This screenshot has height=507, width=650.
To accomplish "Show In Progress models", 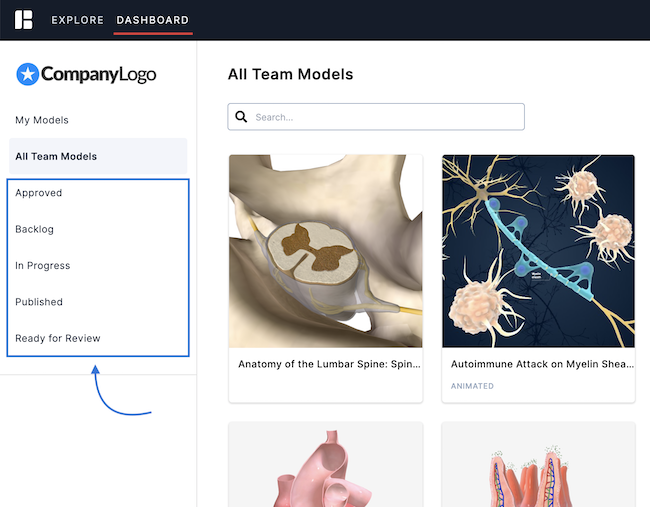I will click(x=43, y=266).
